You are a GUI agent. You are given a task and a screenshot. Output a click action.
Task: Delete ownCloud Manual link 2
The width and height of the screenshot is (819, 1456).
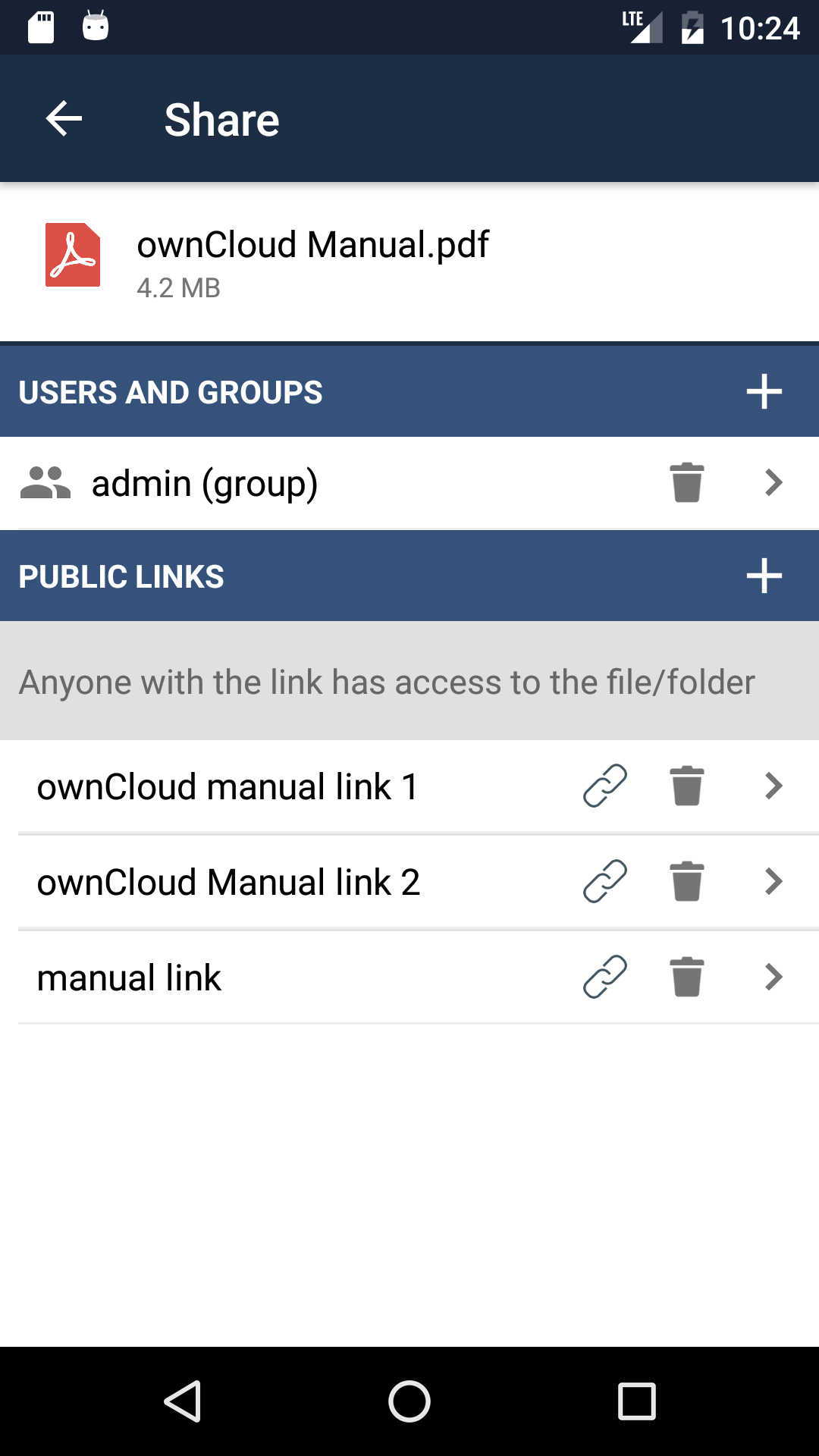[687, 881]
